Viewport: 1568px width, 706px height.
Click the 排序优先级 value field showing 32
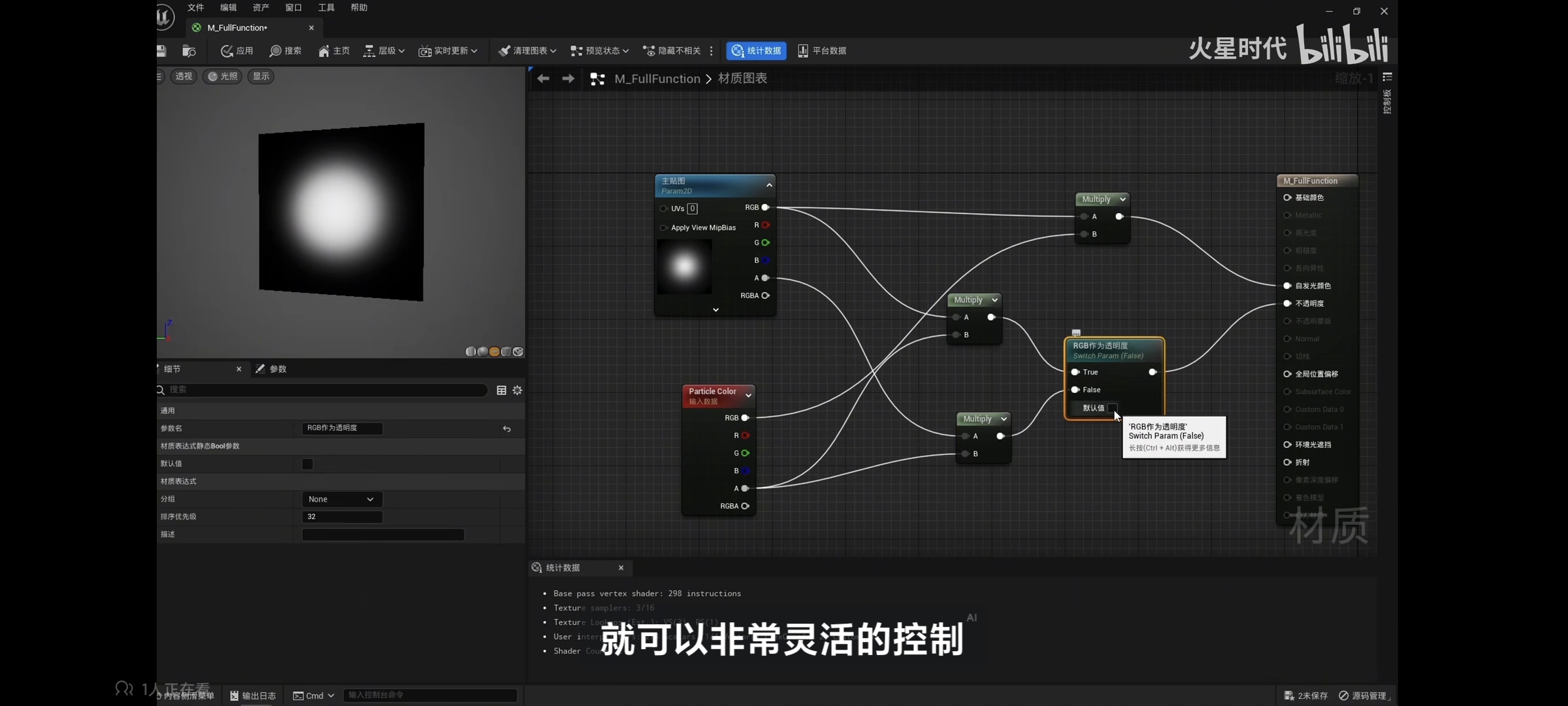(342, 517)
